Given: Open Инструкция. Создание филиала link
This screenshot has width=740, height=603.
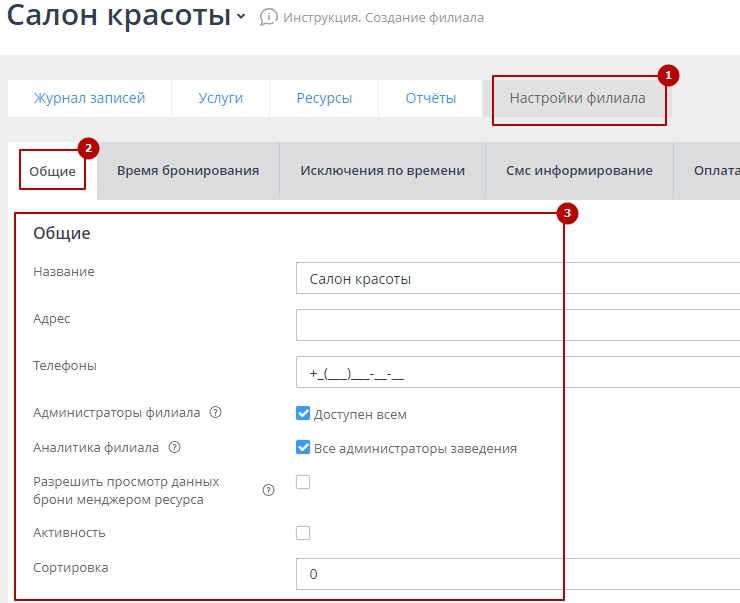Looking at the screenshot, I should (383, 18).
